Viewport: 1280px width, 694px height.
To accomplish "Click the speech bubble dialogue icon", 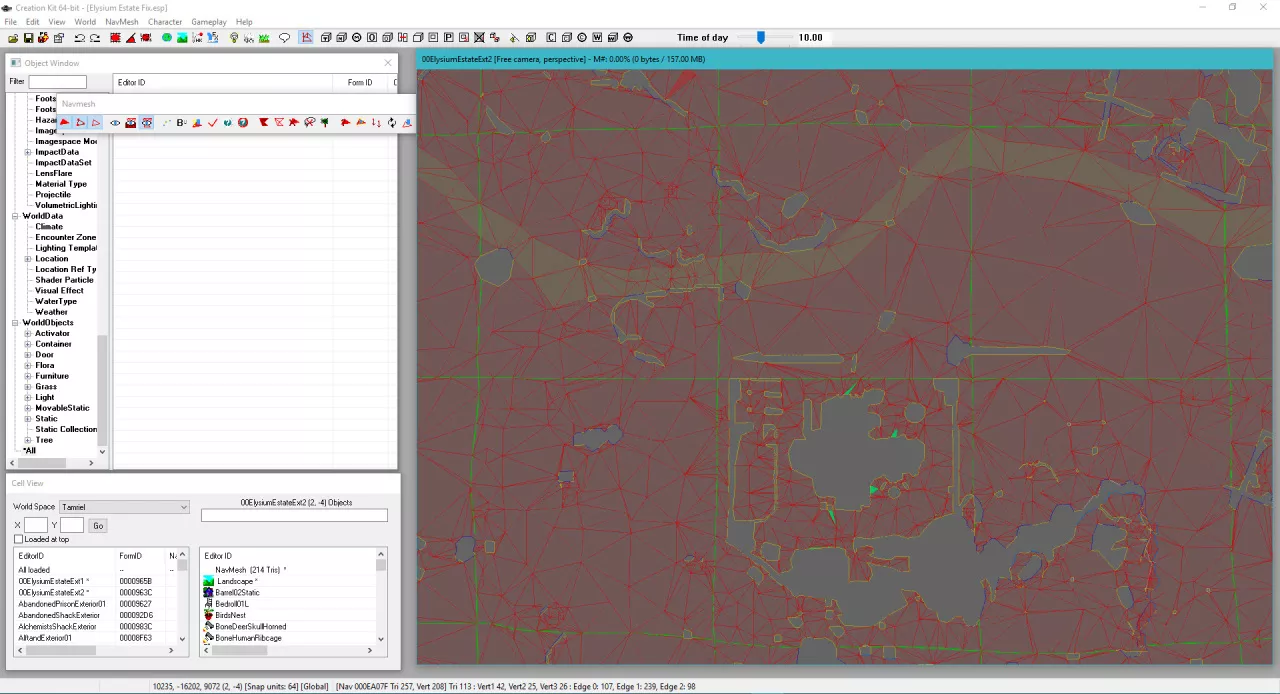I will 285,38.
